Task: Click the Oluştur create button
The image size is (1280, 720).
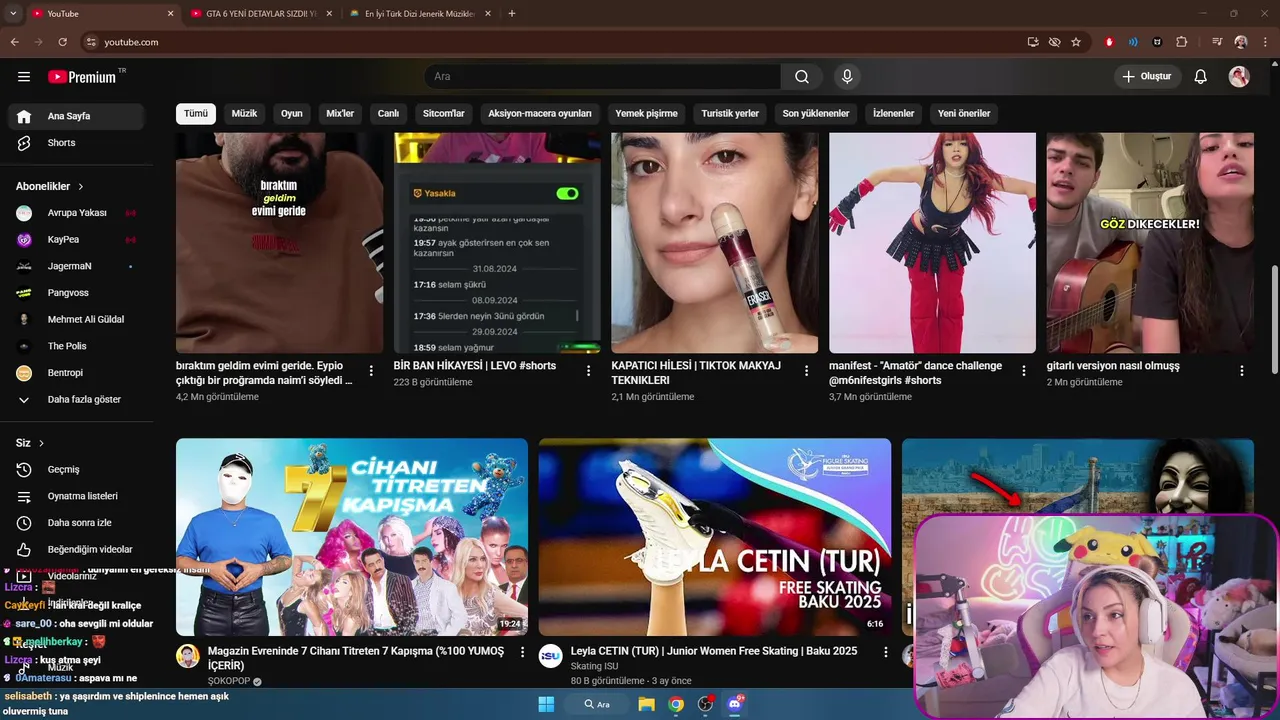Action: [x=1148, y=77]
